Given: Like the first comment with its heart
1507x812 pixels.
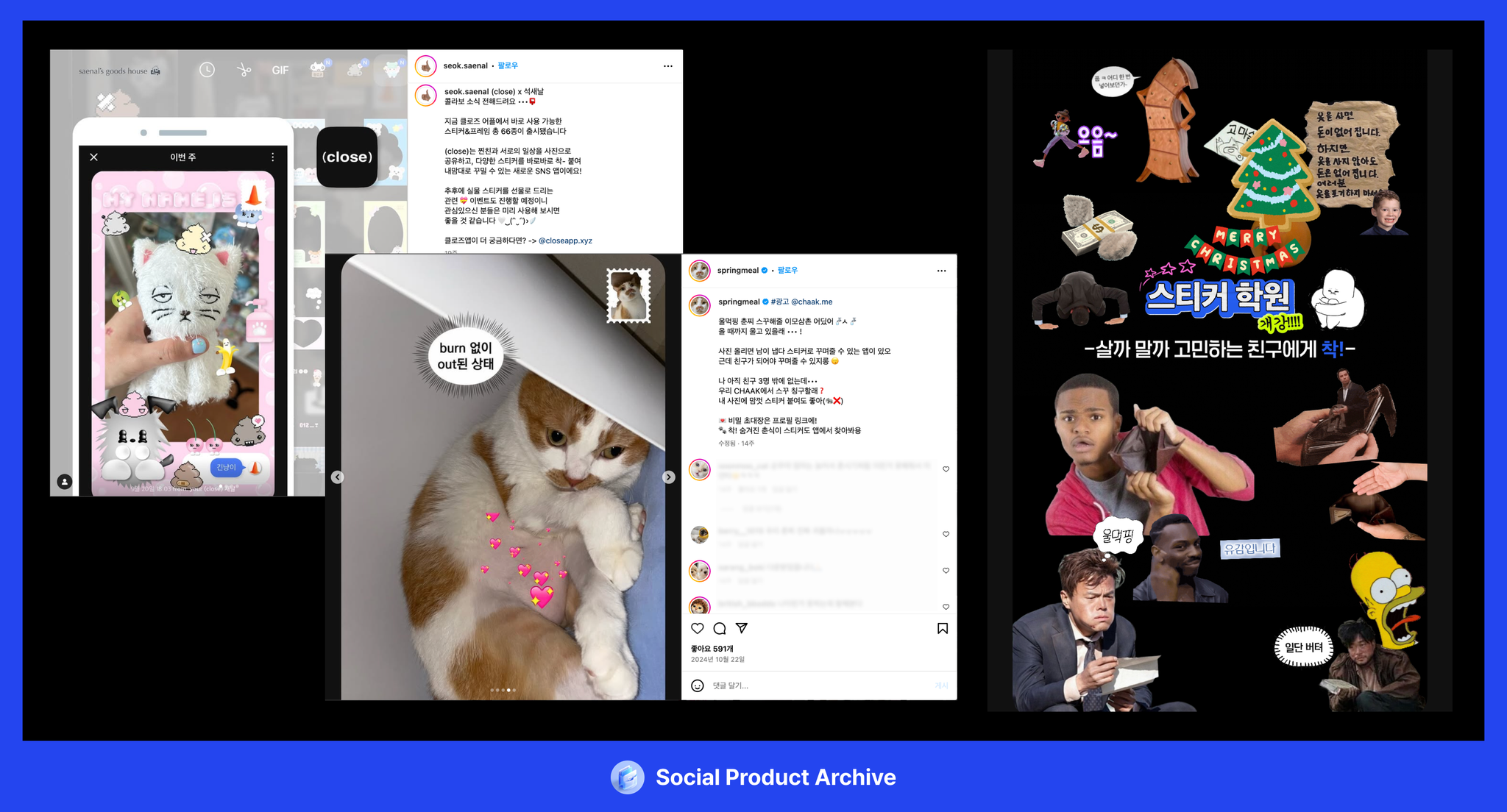Looking at the screenshot, I should point(946,469).
